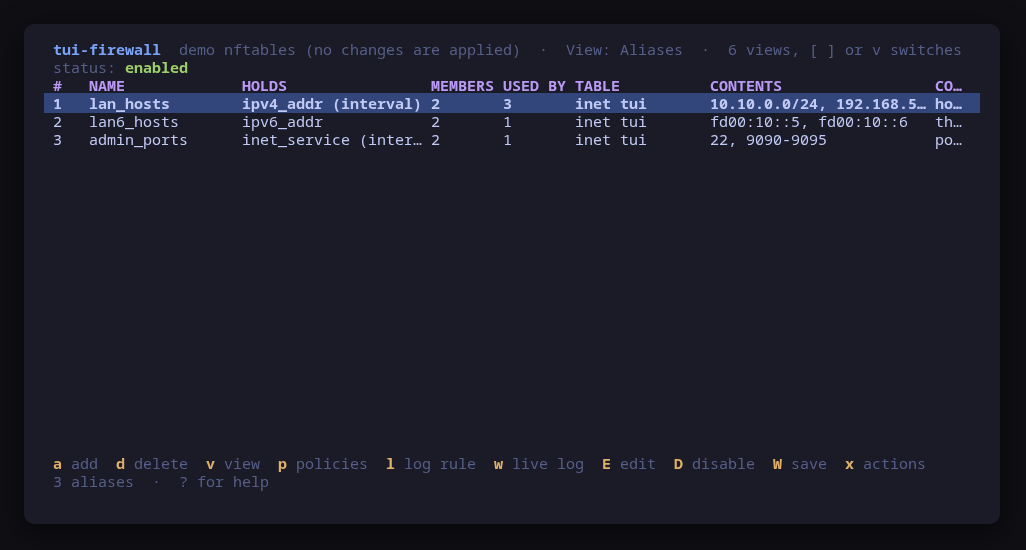Click the NAME column header
This screenshot has width=1026, height=550.
click(107, 86)
